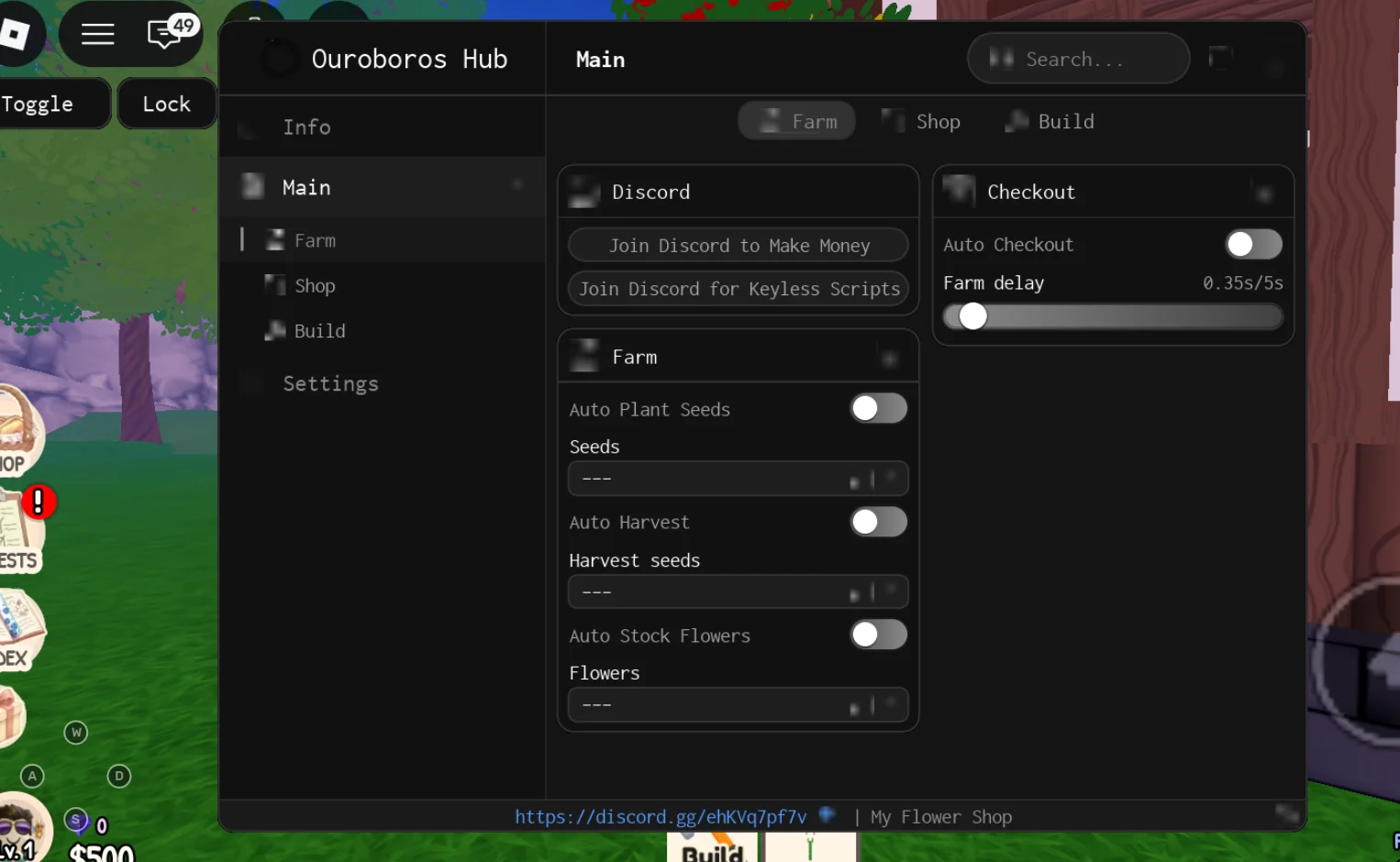Click the Toggle button
This screenshot has width=1400, height=862.
coord(54,104)
